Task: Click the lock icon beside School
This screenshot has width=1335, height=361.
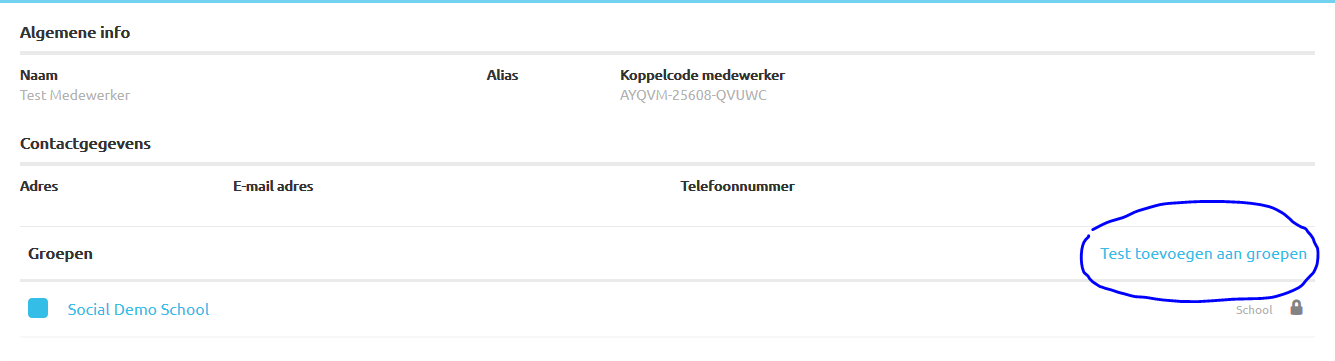Action: click(x=1296, y=308)
